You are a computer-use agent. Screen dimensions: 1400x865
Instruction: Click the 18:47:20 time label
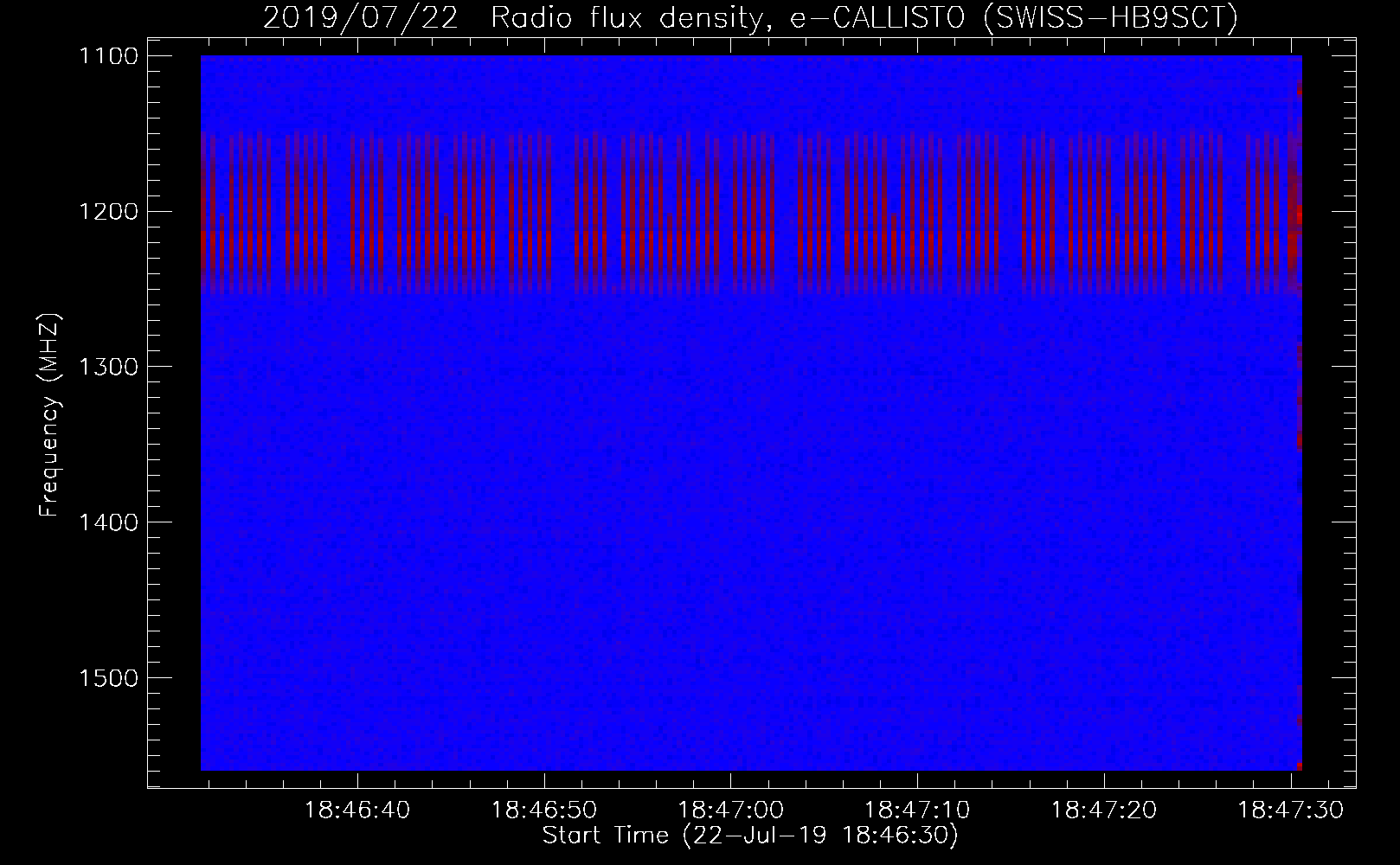coord(1104,810)
